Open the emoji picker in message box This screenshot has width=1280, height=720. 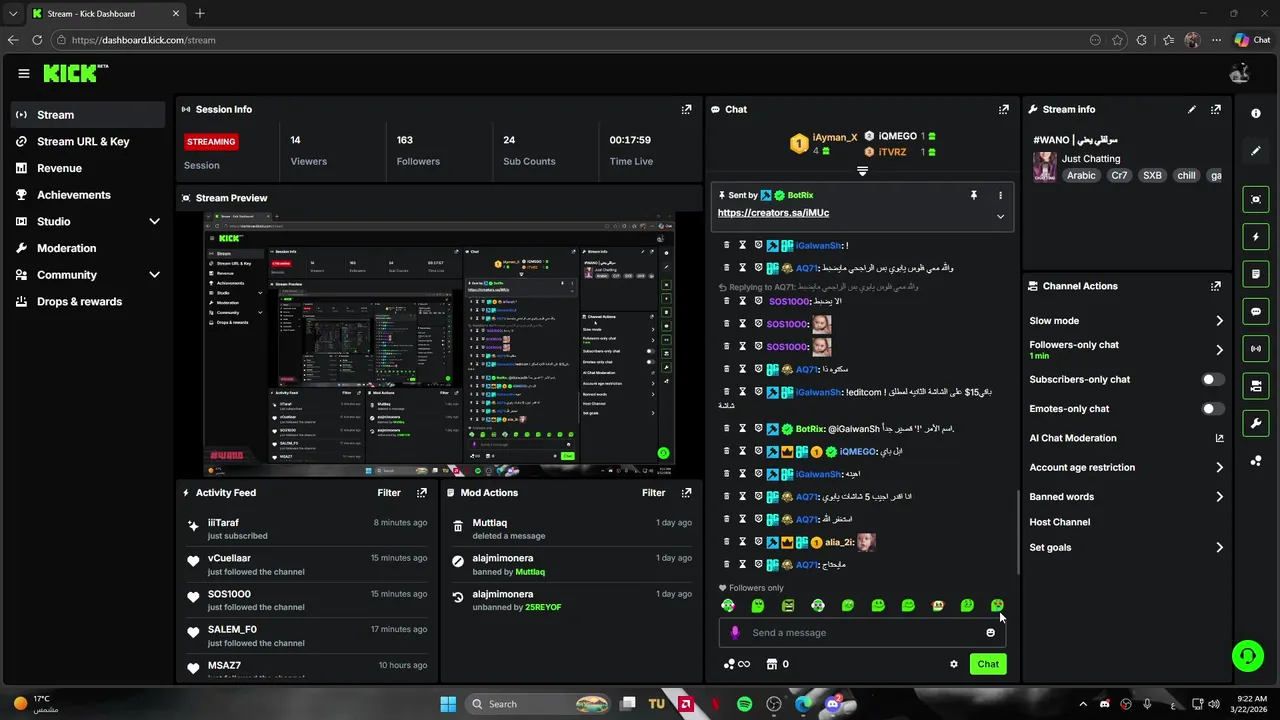coord(991,632)
